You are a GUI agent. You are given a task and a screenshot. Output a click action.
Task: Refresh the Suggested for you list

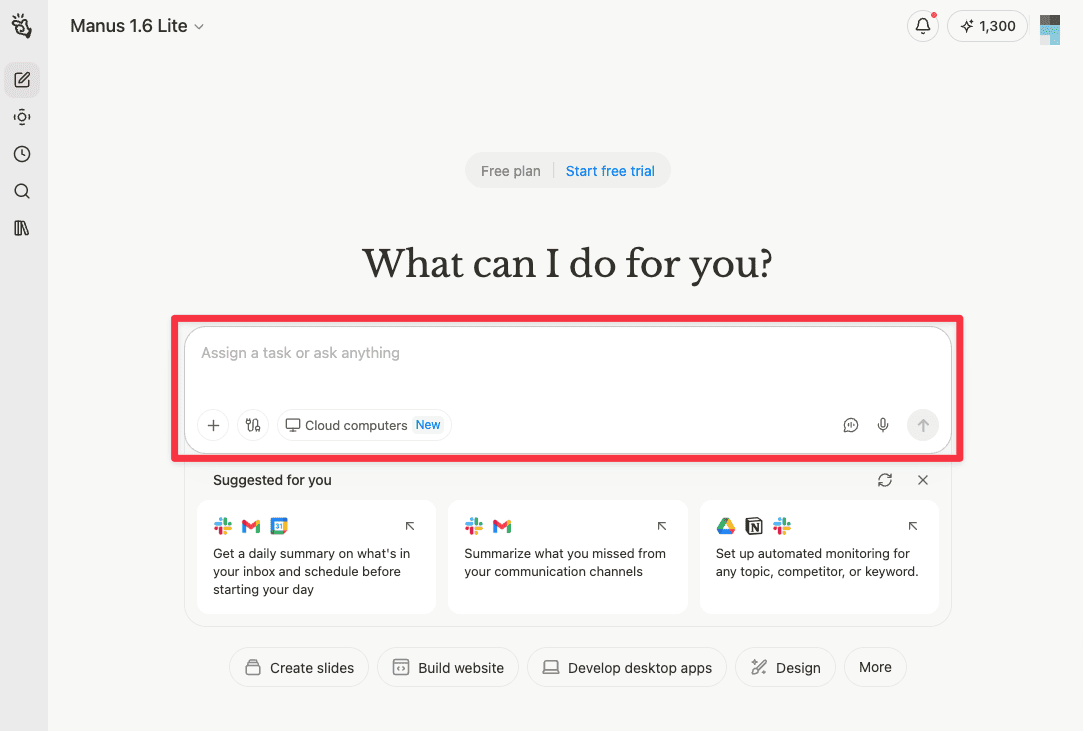885,480
